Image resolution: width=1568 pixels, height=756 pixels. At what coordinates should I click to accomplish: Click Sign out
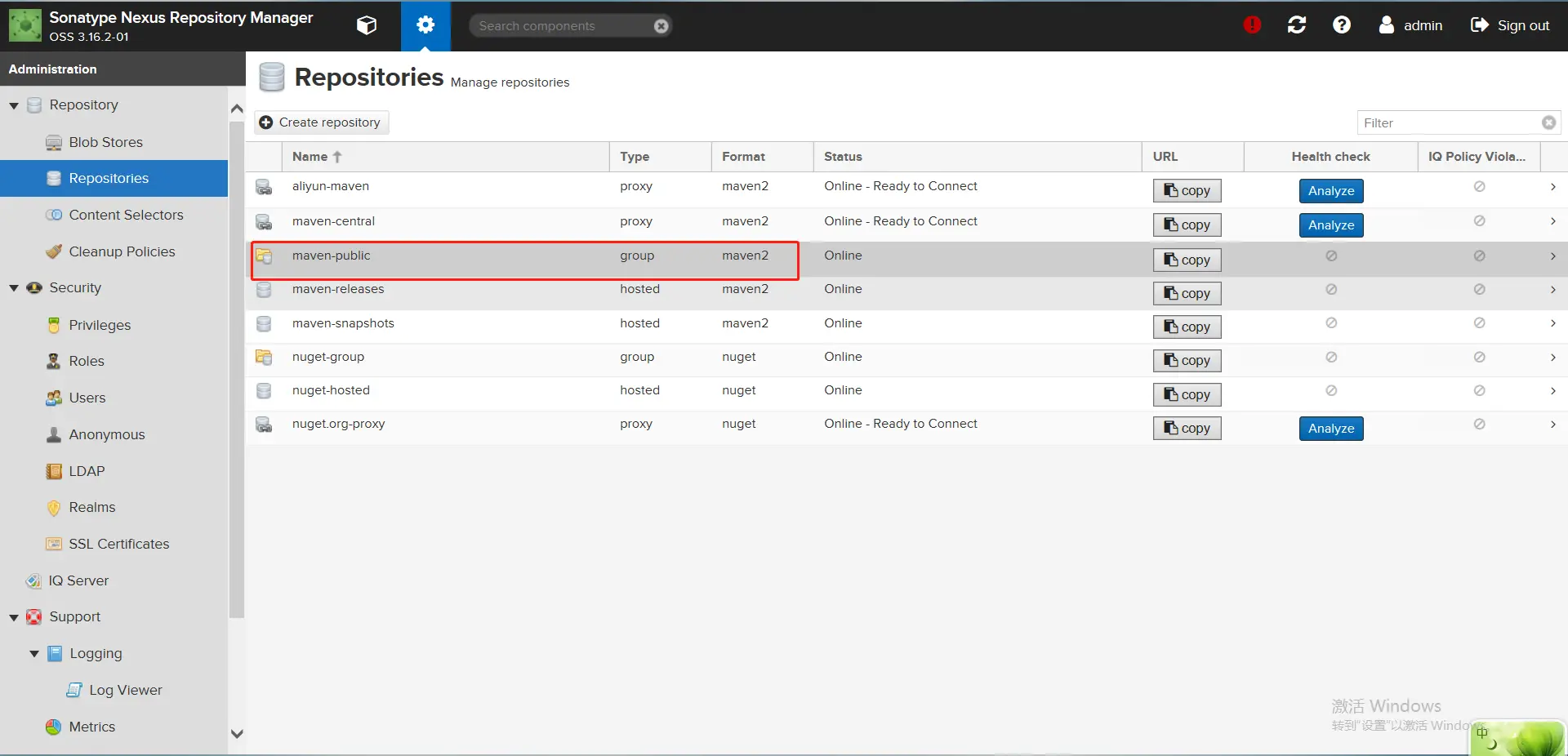coord(1510,25)
